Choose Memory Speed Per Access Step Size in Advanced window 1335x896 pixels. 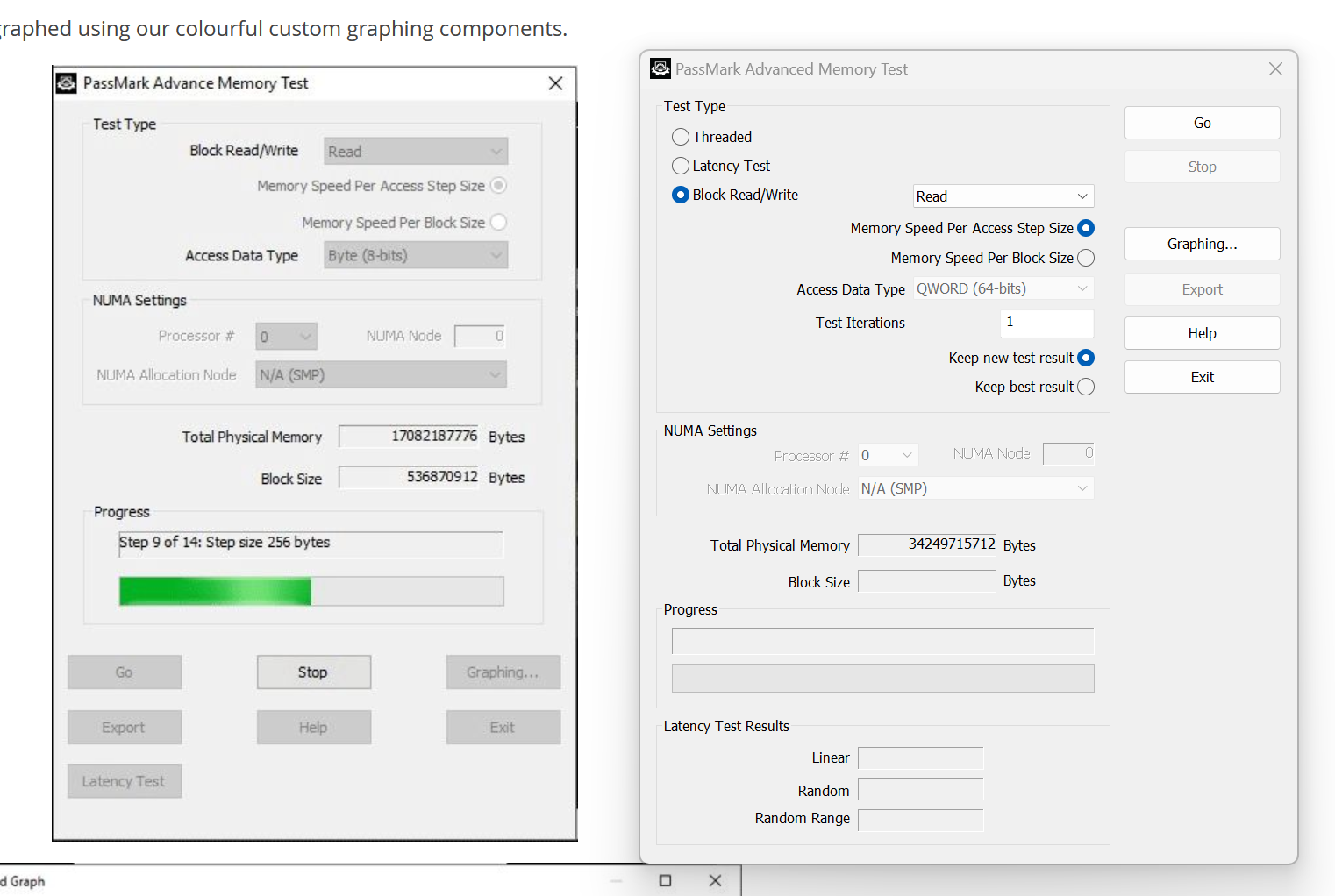pyautogui.click(x=1086, y=228)
